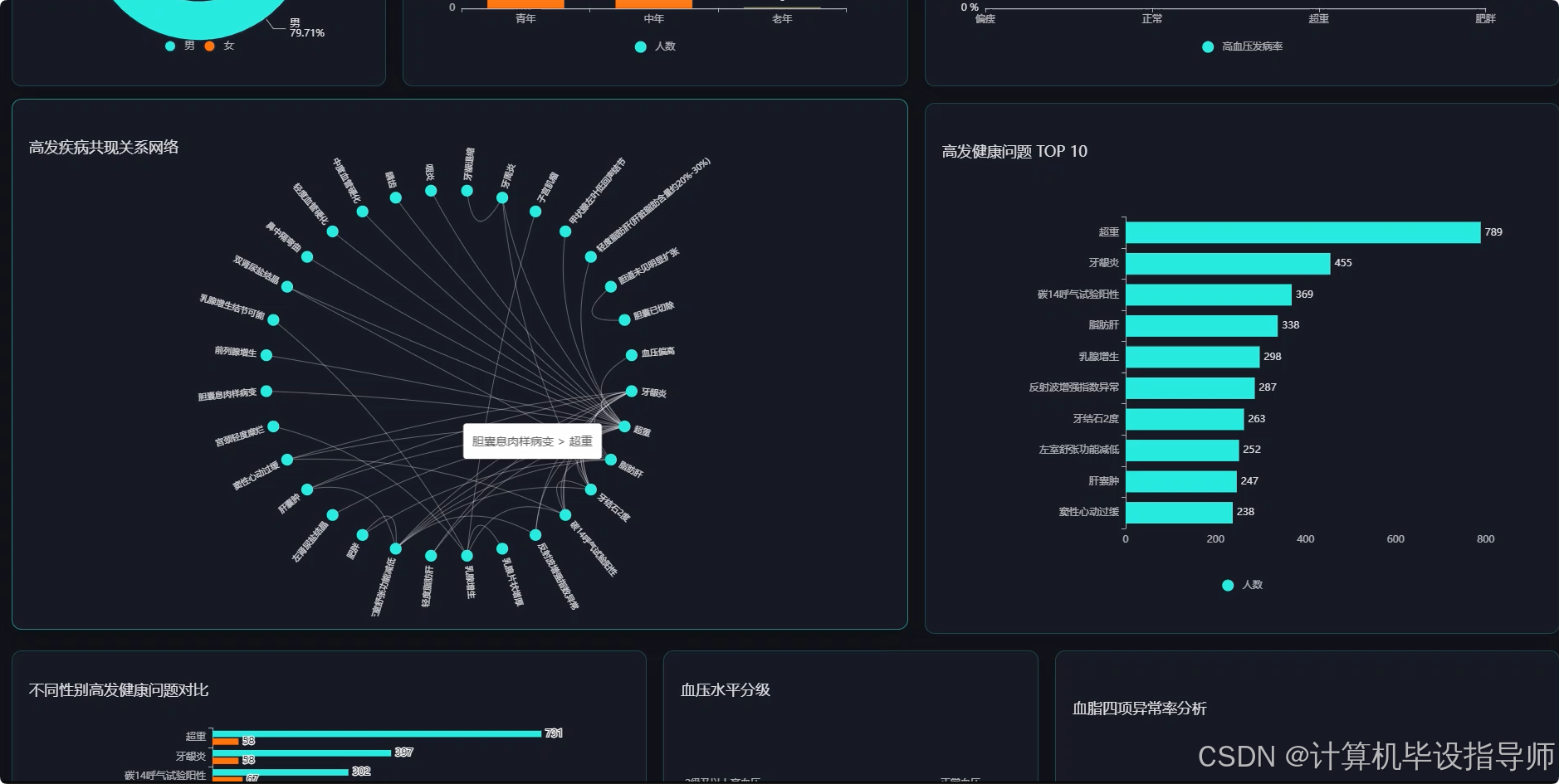Select the 咽炎 network node

tap(431, 191)
